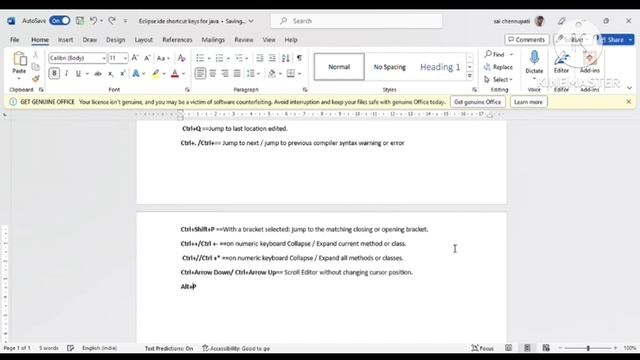This screenshot has height=360, width=640.
Task: Open the Customize Quick Access Toolbar dropdown
Action: pyautogui.click(x=125, y=21)
